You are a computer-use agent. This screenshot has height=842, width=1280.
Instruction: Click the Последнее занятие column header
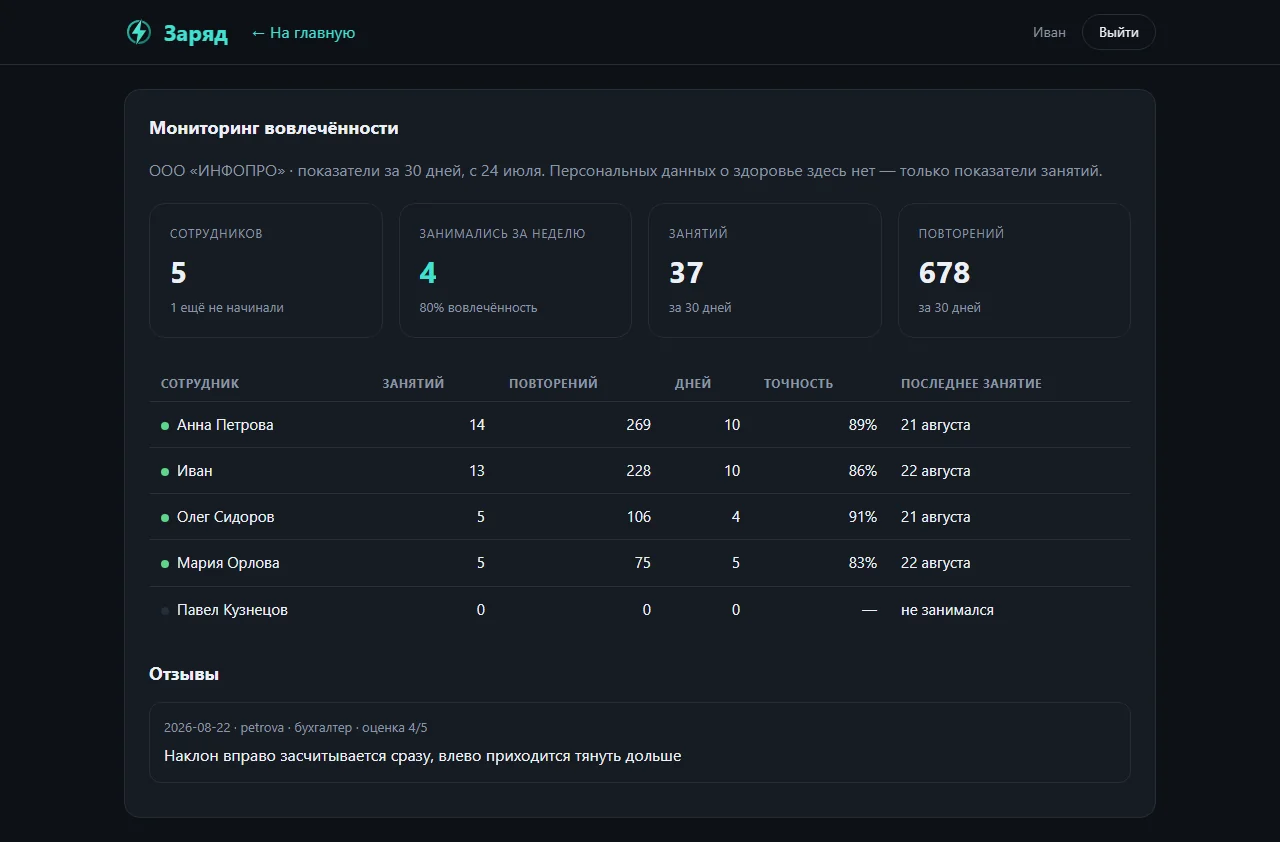tap(971, 383)
